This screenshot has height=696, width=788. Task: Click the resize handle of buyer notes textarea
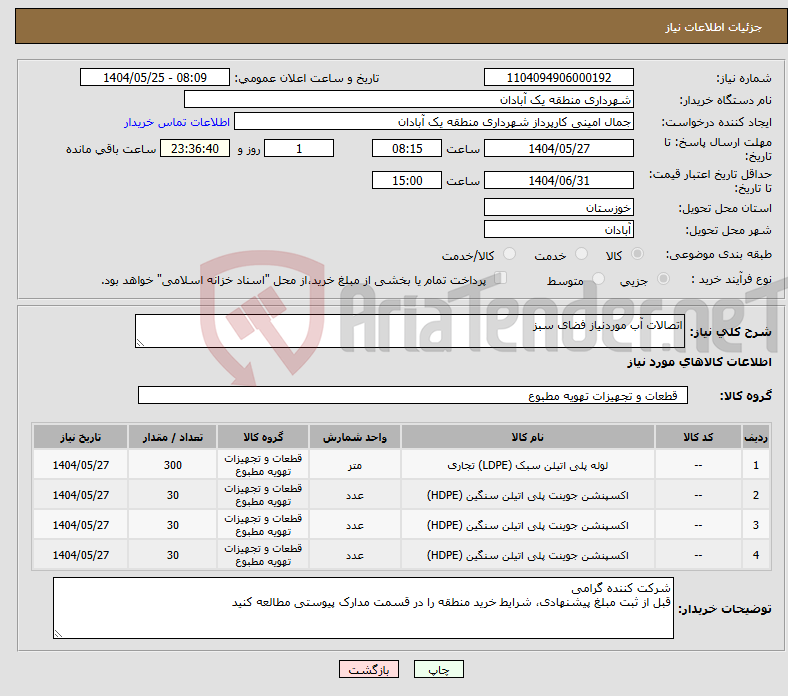pyautogui.click(x=58, y=634)
